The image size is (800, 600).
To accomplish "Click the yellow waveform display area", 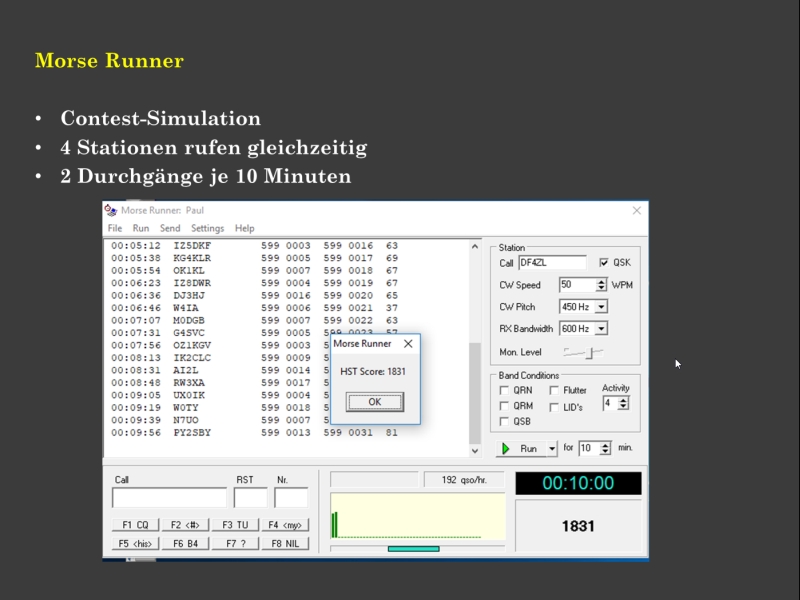I will coord(418,516).
